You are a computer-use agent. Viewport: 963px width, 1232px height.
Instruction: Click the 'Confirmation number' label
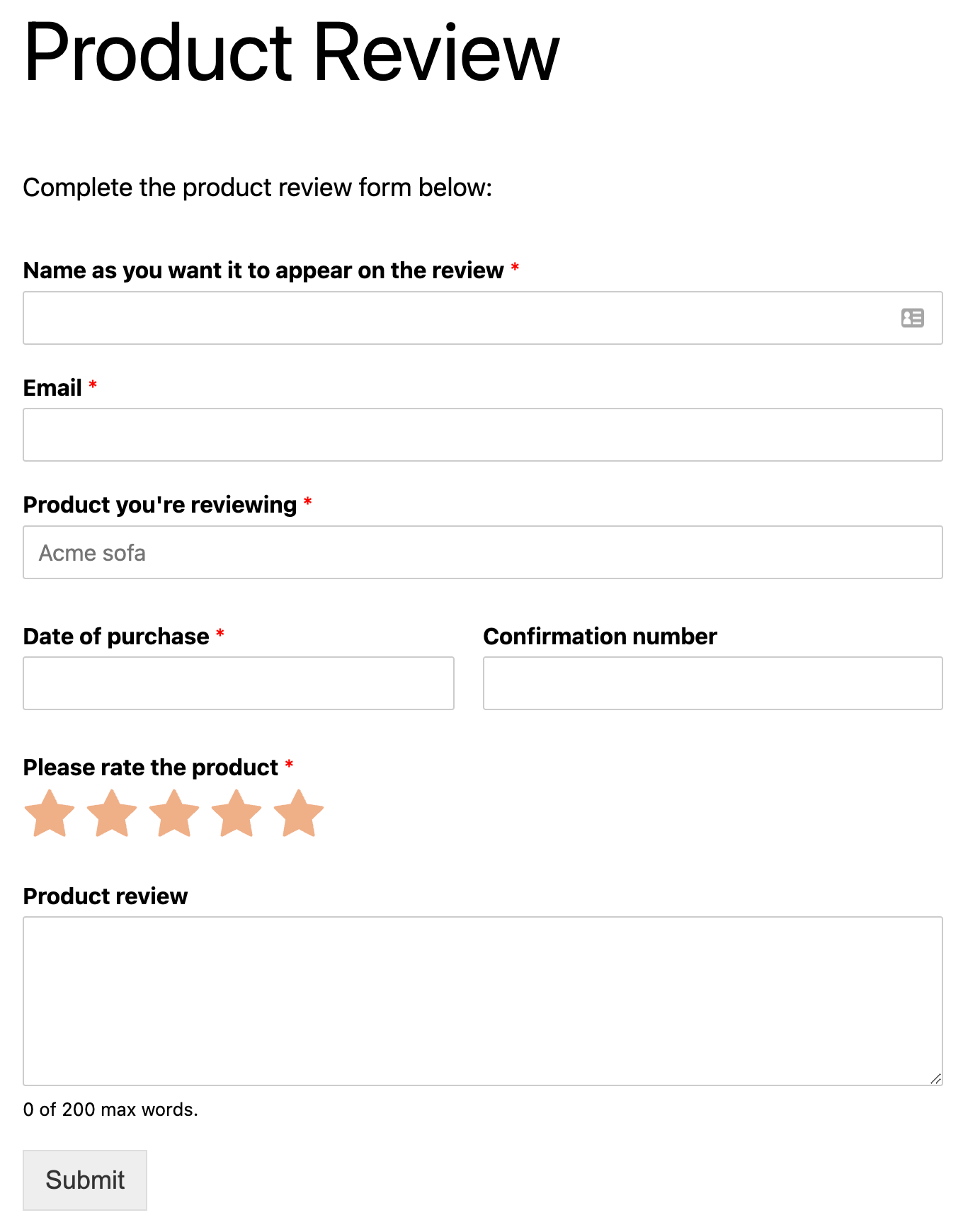[600, 637]
